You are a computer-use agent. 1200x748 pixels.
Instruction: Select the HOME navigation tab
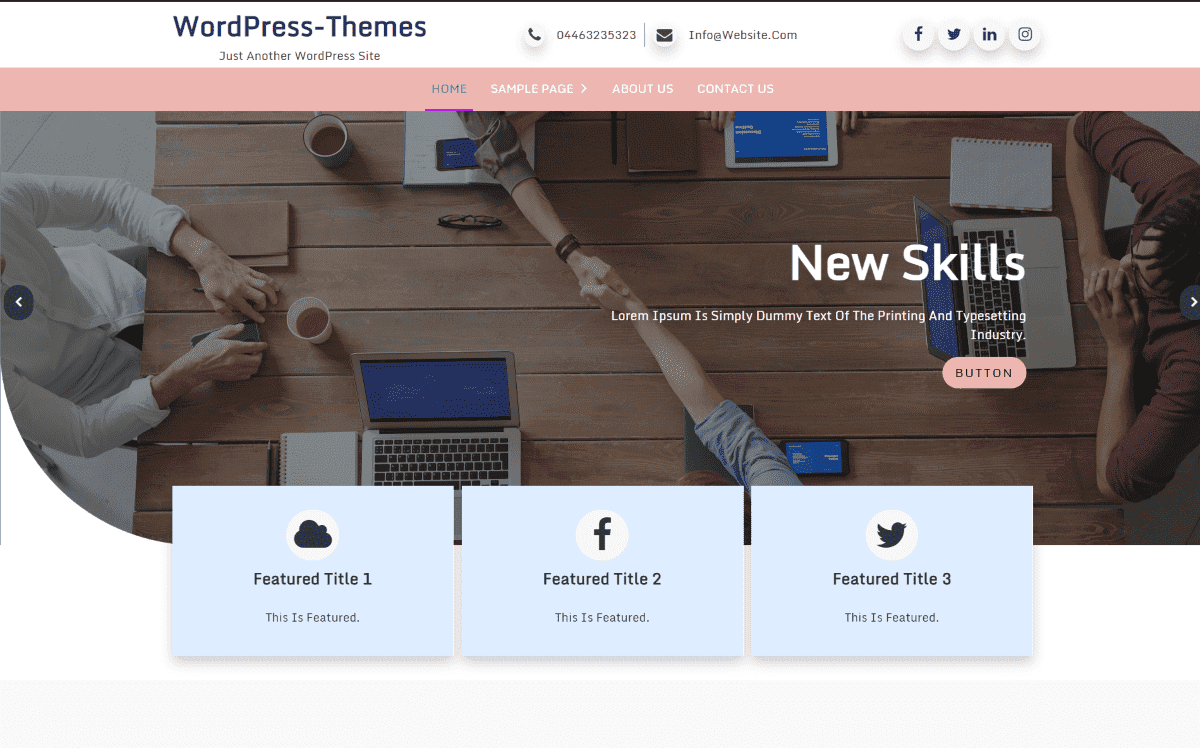[x=449, y=89]
